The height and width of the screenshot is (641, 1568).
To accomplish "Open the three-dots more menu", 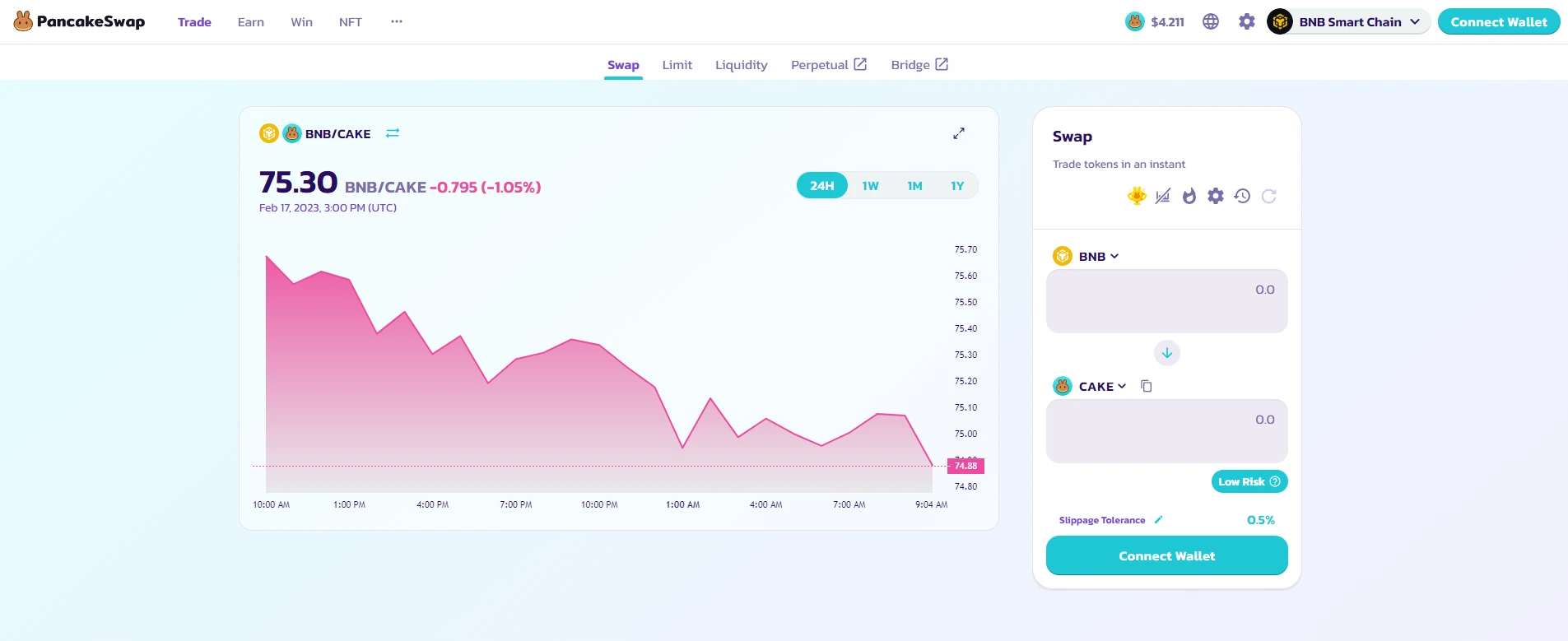I will point(397,21).
